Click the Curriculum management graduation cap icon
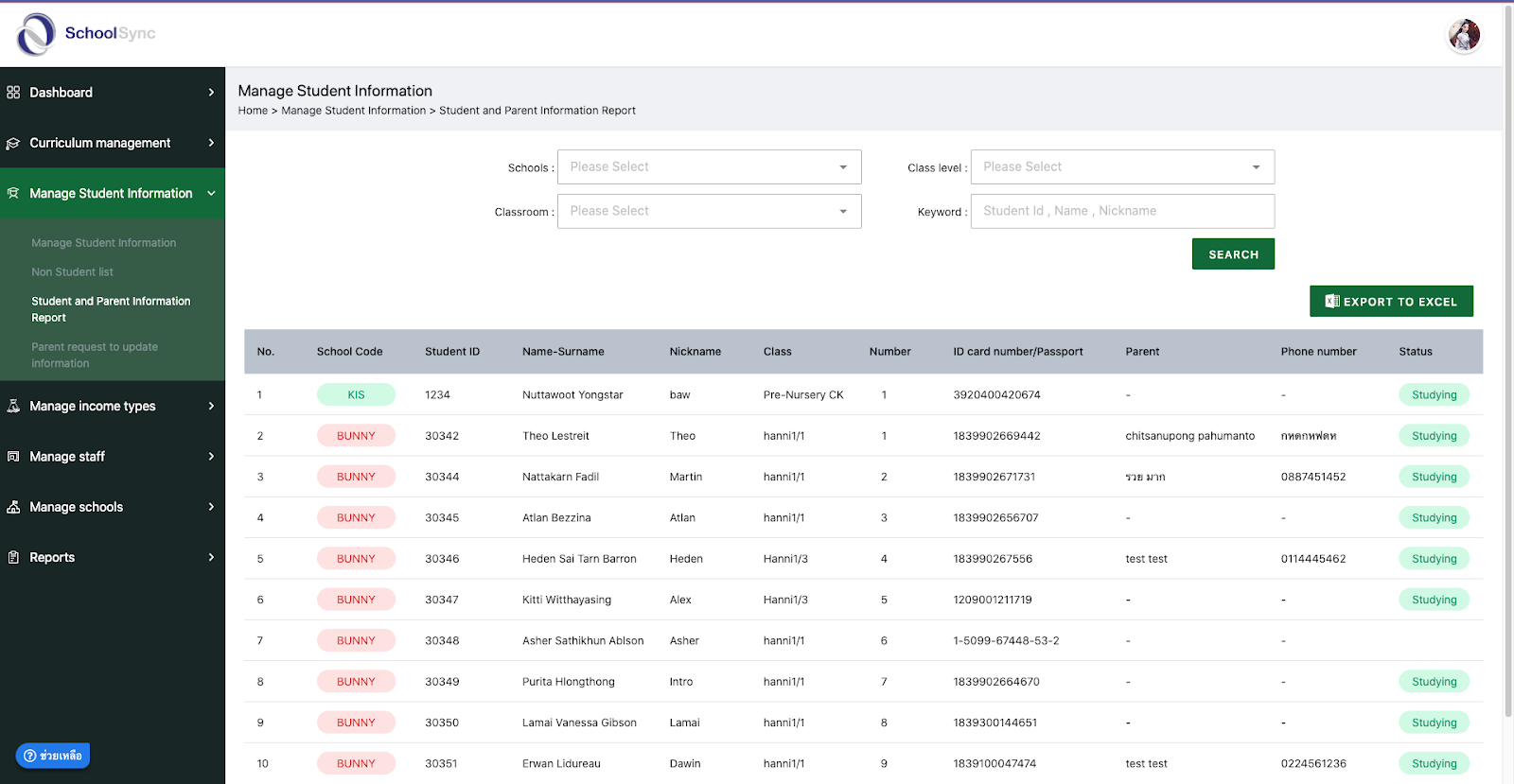 click(x=13, y=144)
